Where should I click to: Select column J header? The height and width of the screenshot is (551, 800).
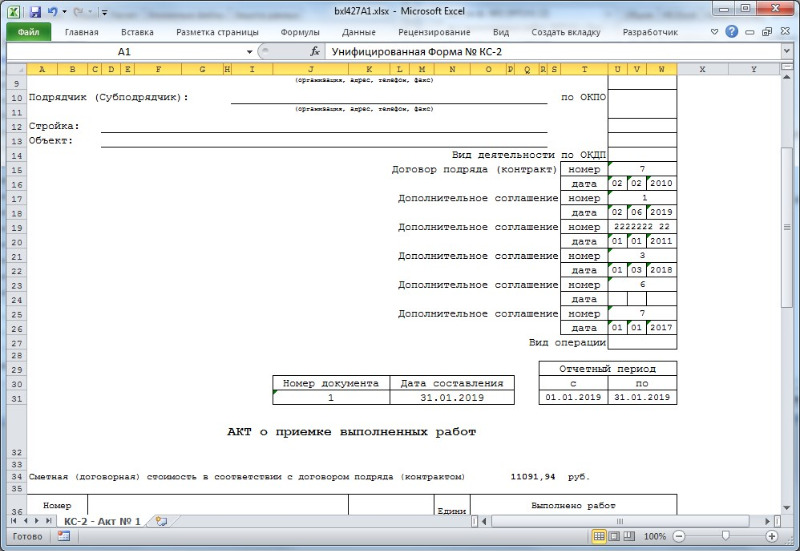click(311, 69)
